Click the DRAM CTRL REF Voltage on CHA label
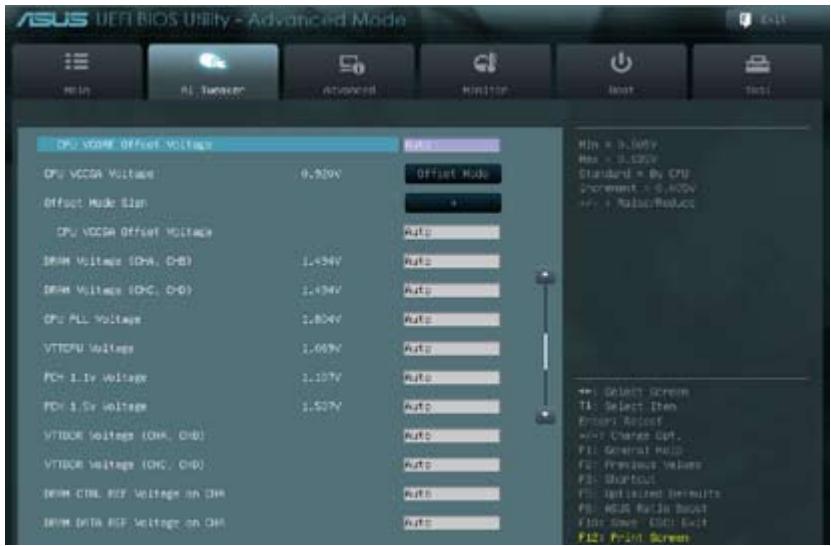The width and height of the screenshot is (831, 546). coord(134,494)
